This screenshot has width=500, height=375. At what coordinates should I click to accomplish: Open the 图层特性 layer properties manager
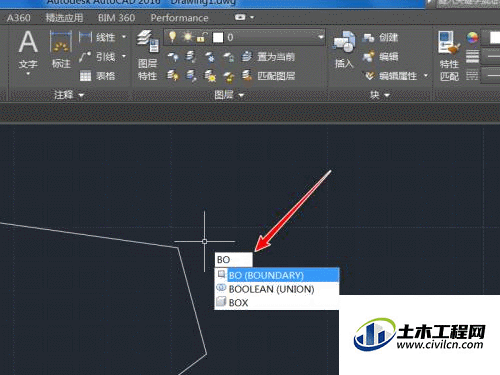tap(147, 55)
